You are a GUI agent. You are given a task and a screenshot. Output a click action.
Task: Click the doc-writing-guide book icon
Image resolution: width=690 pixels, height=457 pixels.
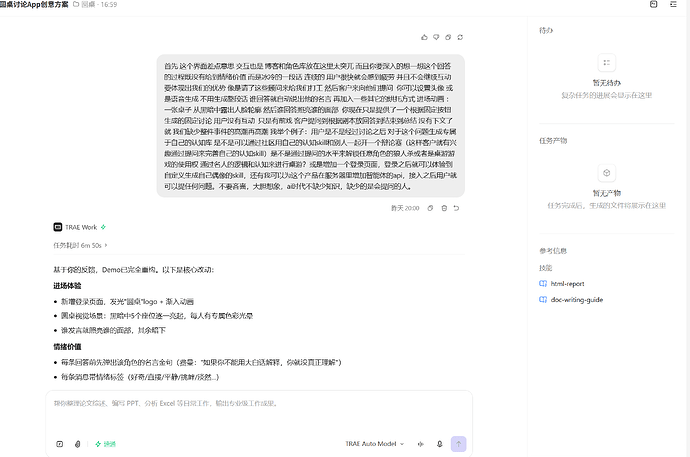pyautogui.click(x=543, y=300)
